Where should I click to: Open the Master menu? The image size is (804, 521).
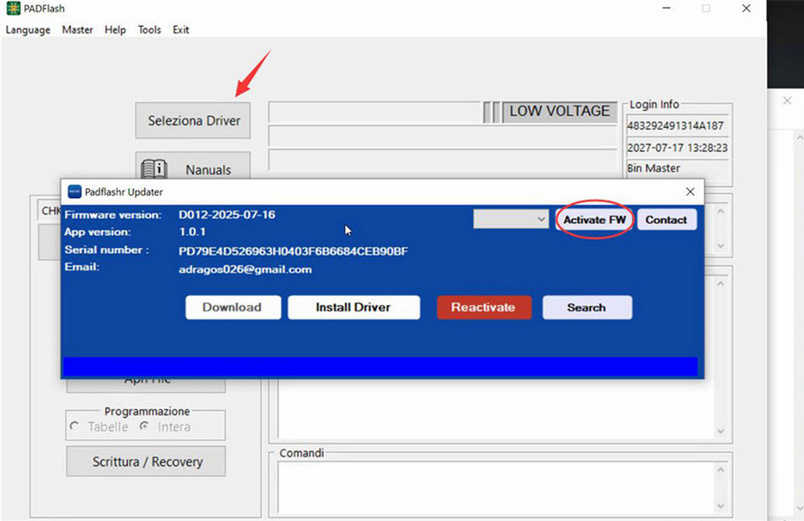[77, 30]
